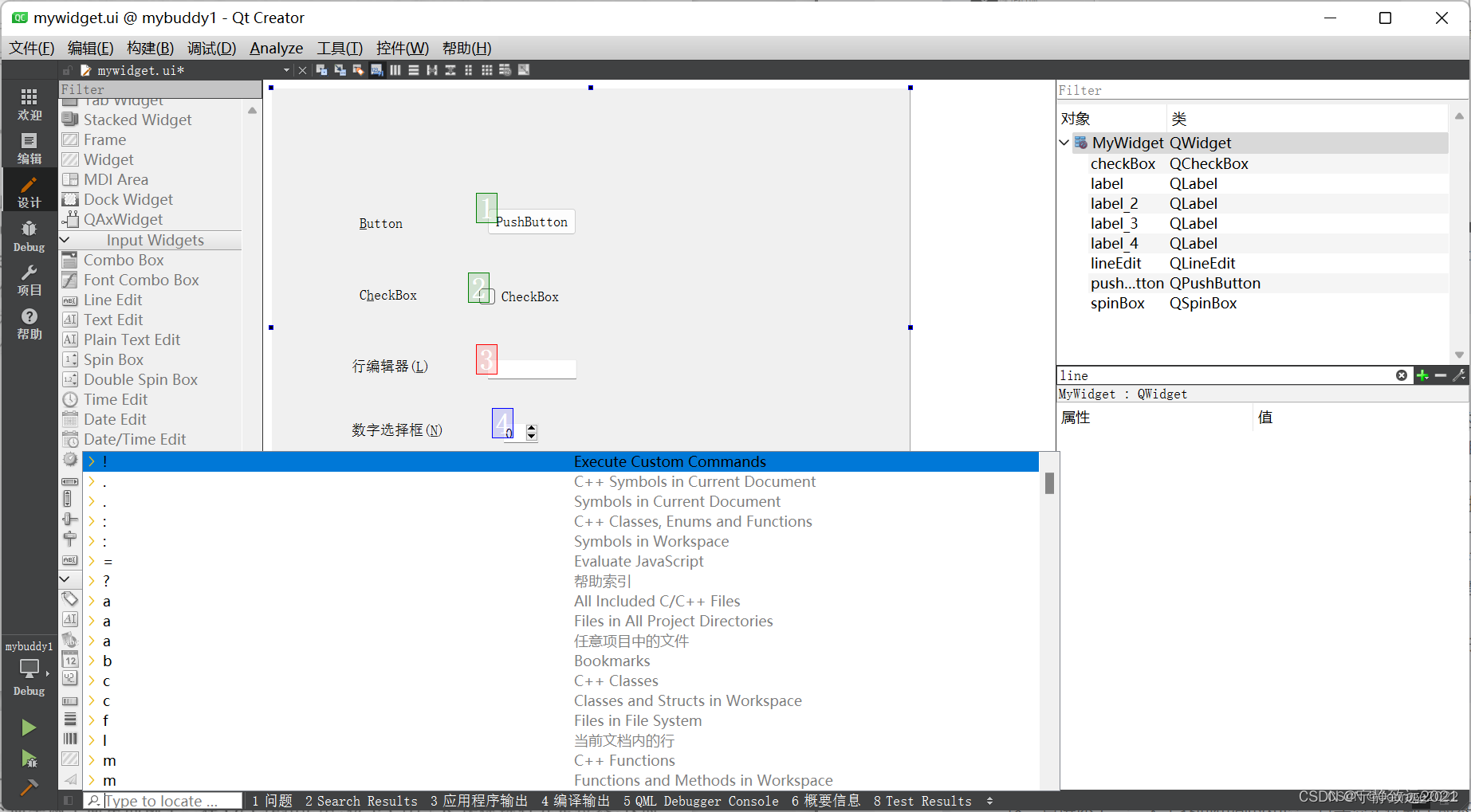The width and height of the screenshot is (1471, 812).
Task: Add dynamic property with green plus
Action: click(1422, 375)
